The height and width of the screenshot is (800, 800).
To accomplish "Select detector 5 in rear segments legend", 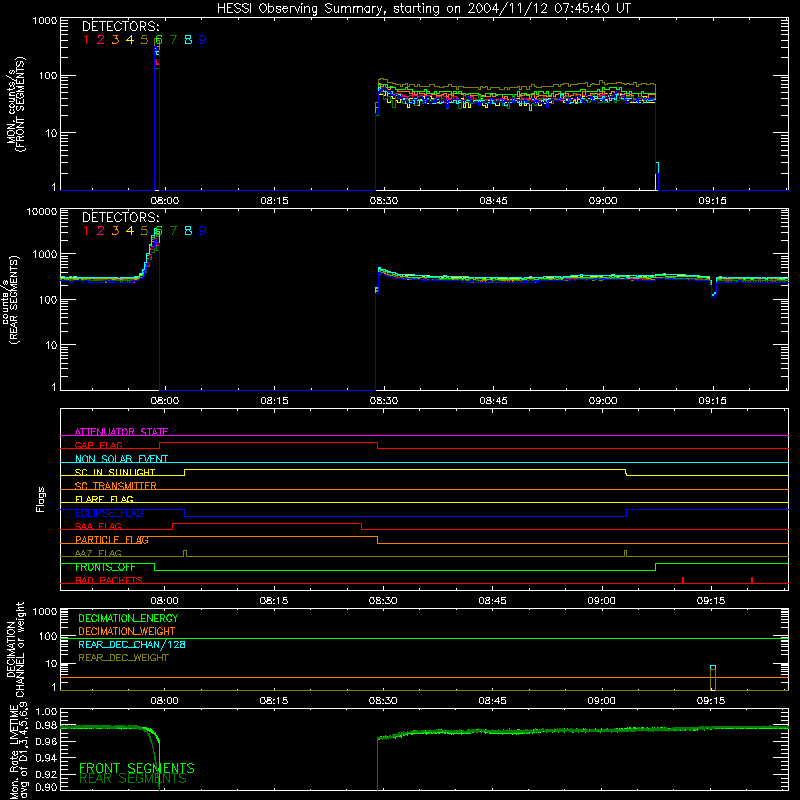I will coord(144,231).
